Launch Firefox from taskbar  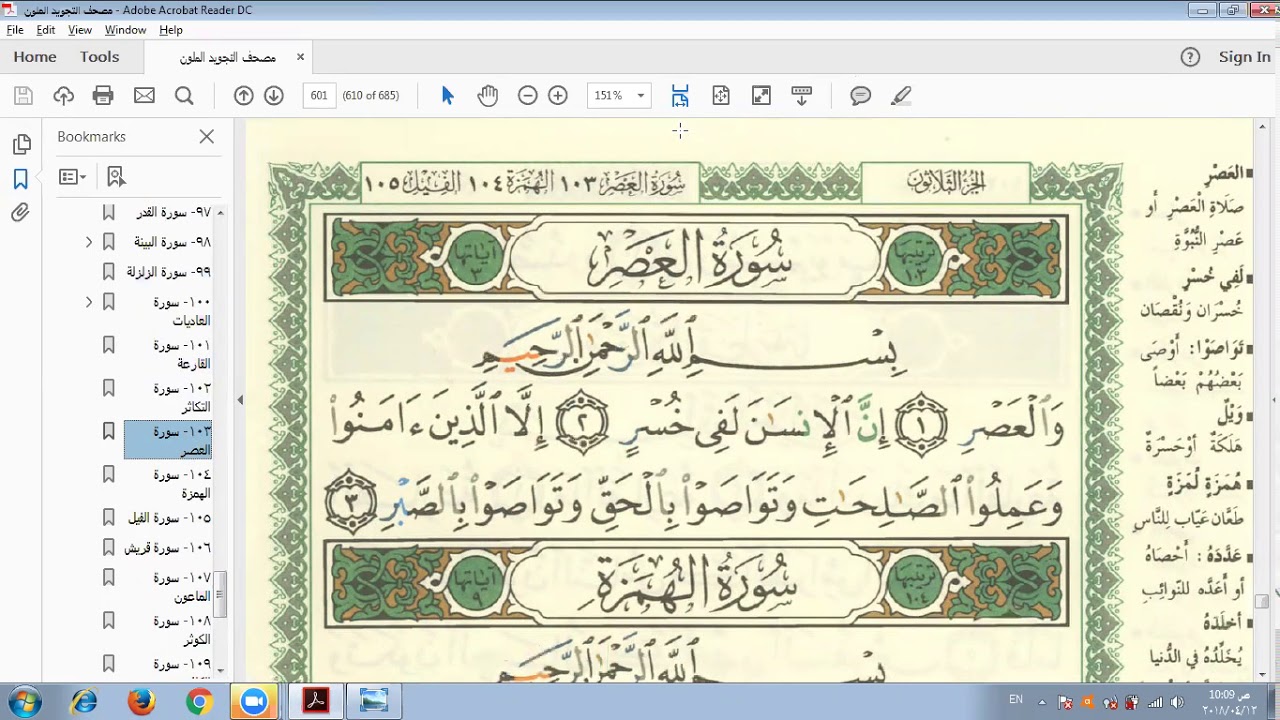(x=141, y=702)
